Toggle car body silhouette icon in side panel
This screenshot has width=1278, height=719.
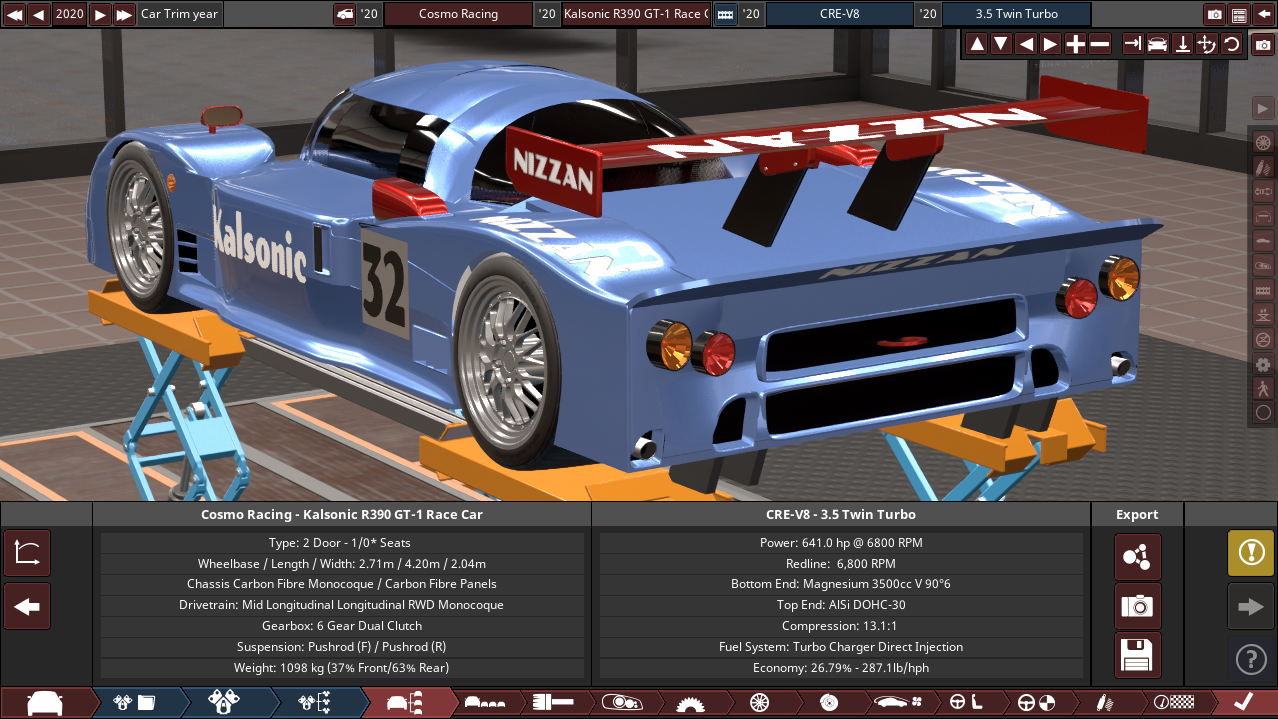pyautogui.click(x=1263, y=240)
